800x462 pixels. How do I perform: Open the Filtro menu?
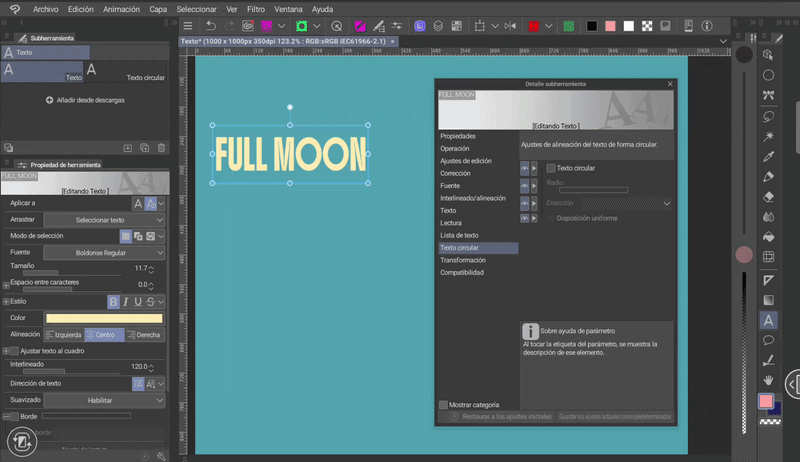[x=258, y=8]
